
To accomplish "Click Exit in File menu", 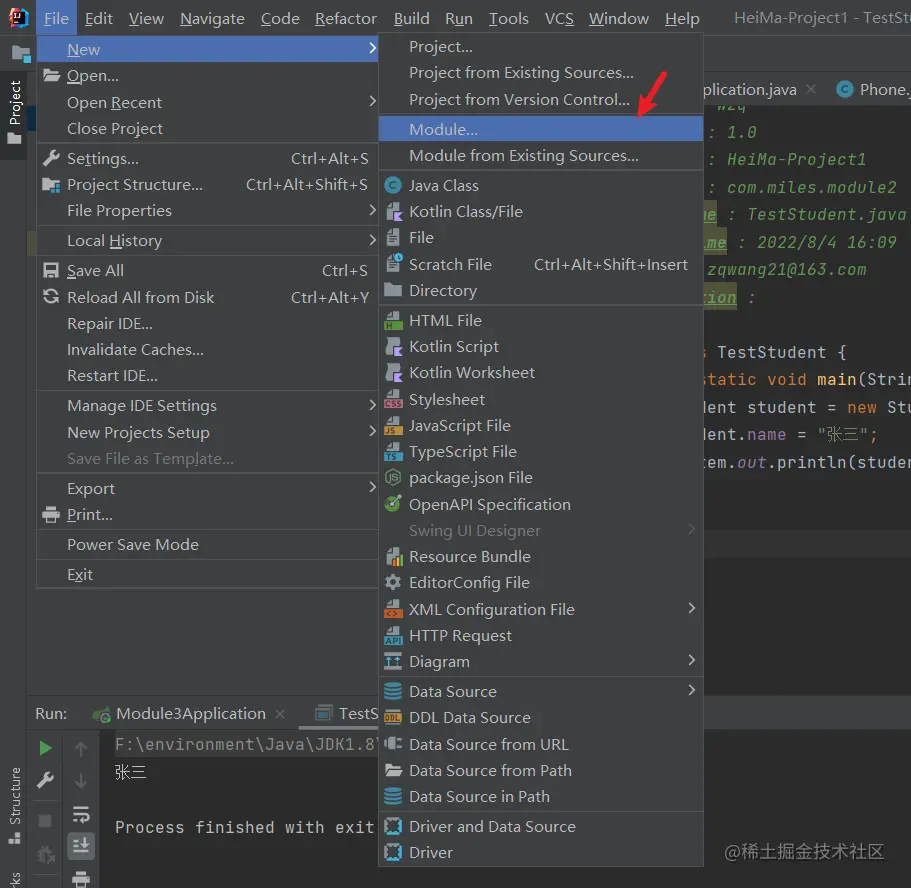I will coord(207,575).
